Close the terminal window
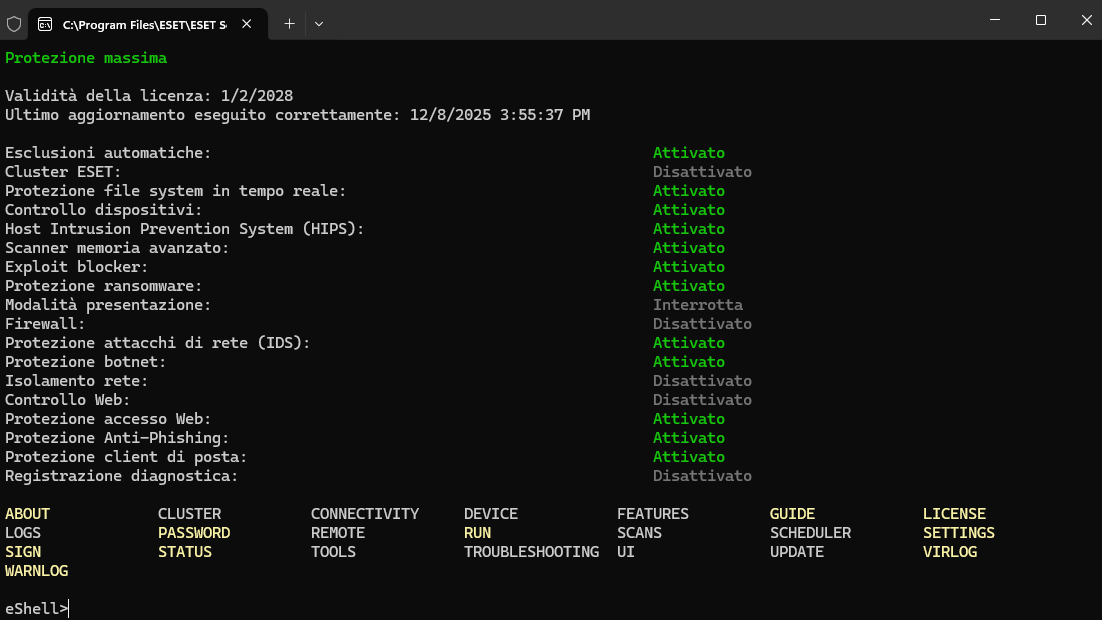This screenshot has width=1102, height=620. tap(1086, 20)
